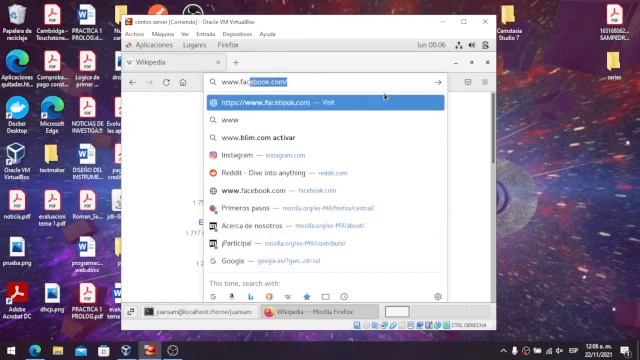This screenshot has width=640, height=360.
Task: Go to Firefox home page icon
Action: click(183, 82)
